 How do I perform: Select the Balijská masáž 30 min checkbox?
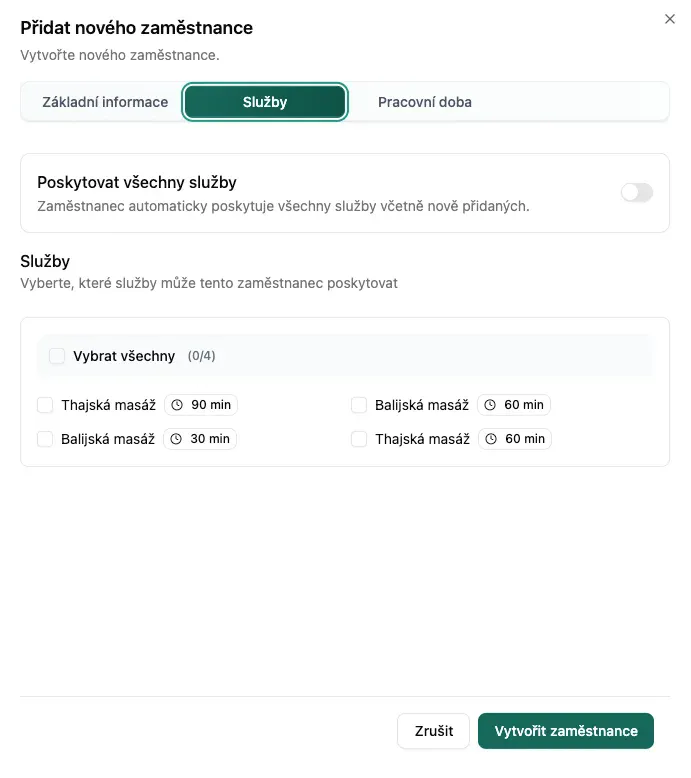pos(45,439)
